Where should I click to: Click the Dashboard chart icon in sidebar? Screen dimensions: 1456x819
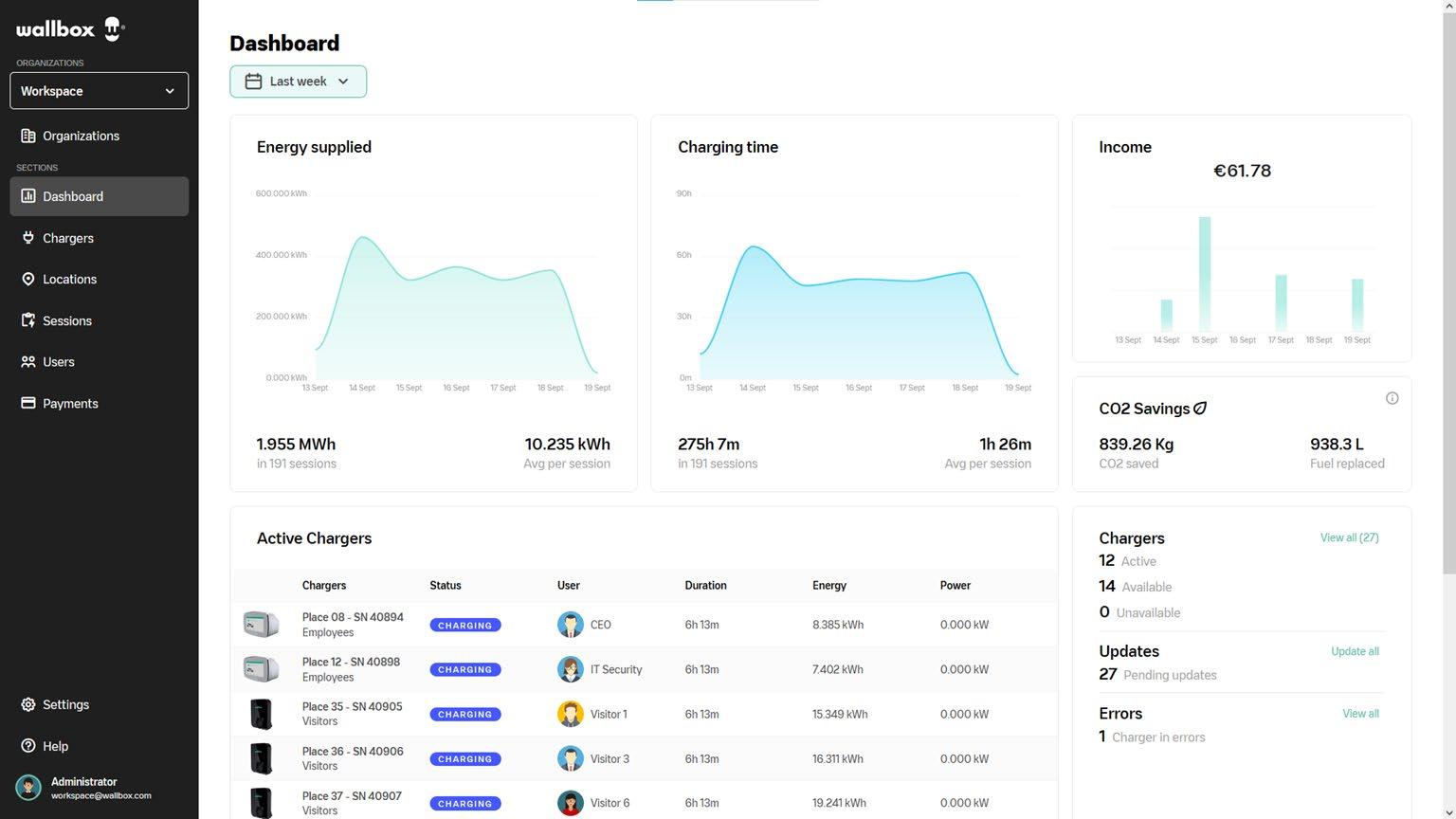click(x=28, y=196)
